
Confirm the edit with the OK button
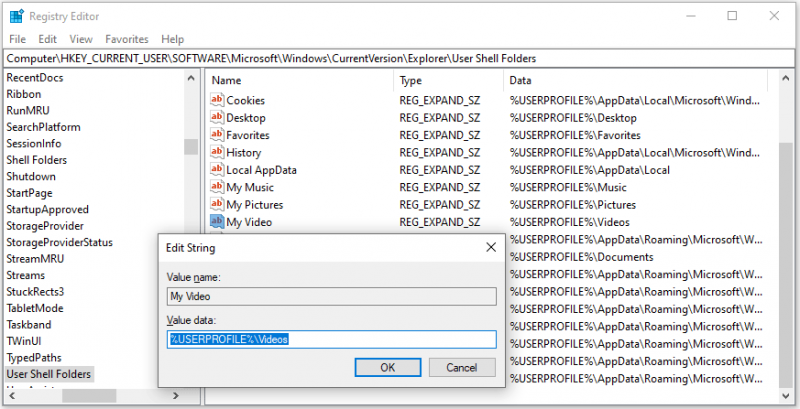[x=388, y=367]
